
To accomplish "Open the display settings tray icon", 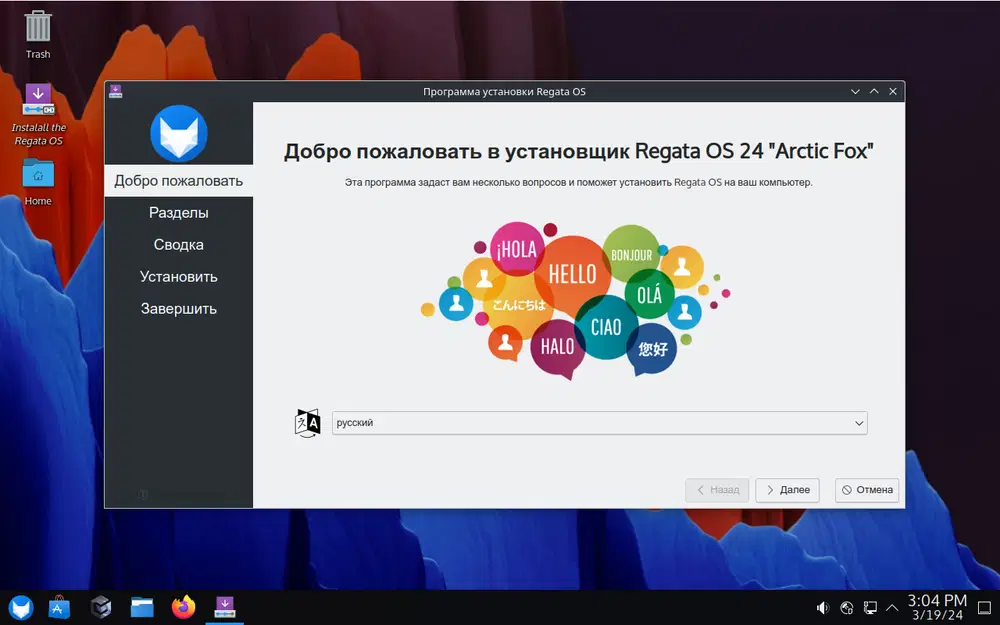I will tap(870, 608).
